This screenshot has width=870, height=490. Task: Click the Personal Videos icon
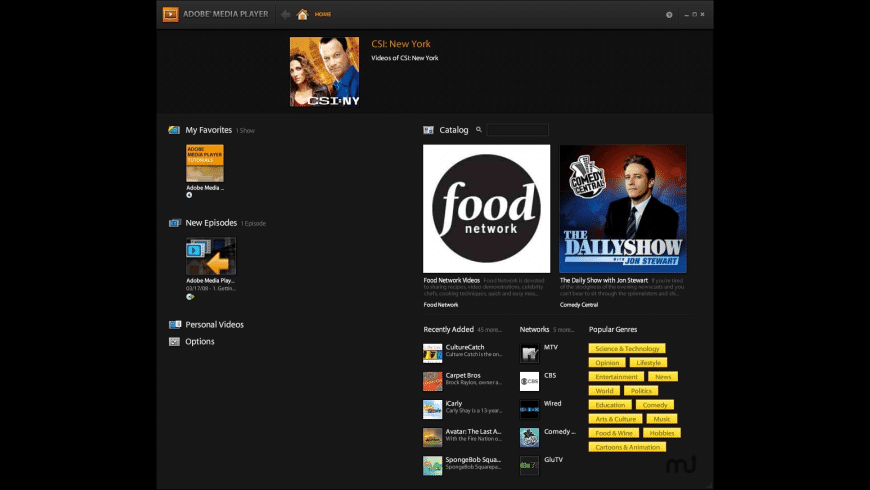click(x=175, y=325)
